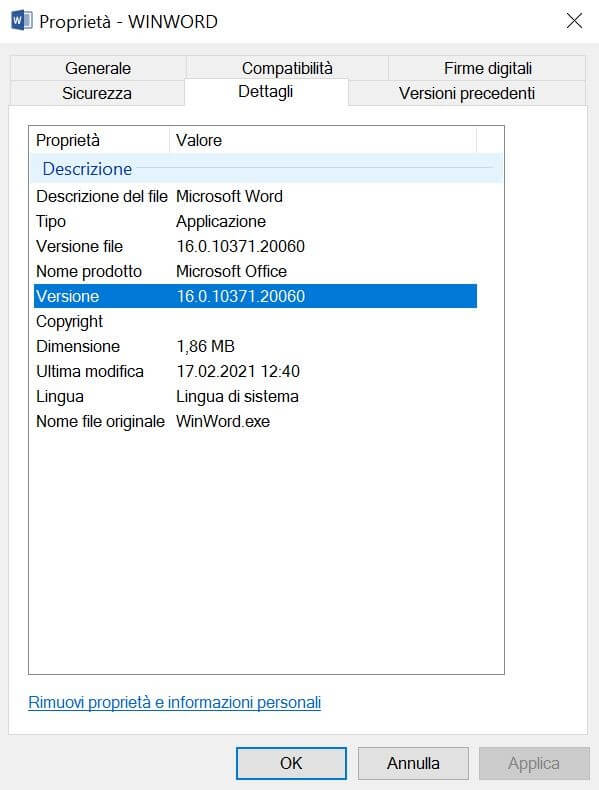Screen dimensions: 599x790
Task: Select the Nome file originale row
Action: (x=255, y=421)
